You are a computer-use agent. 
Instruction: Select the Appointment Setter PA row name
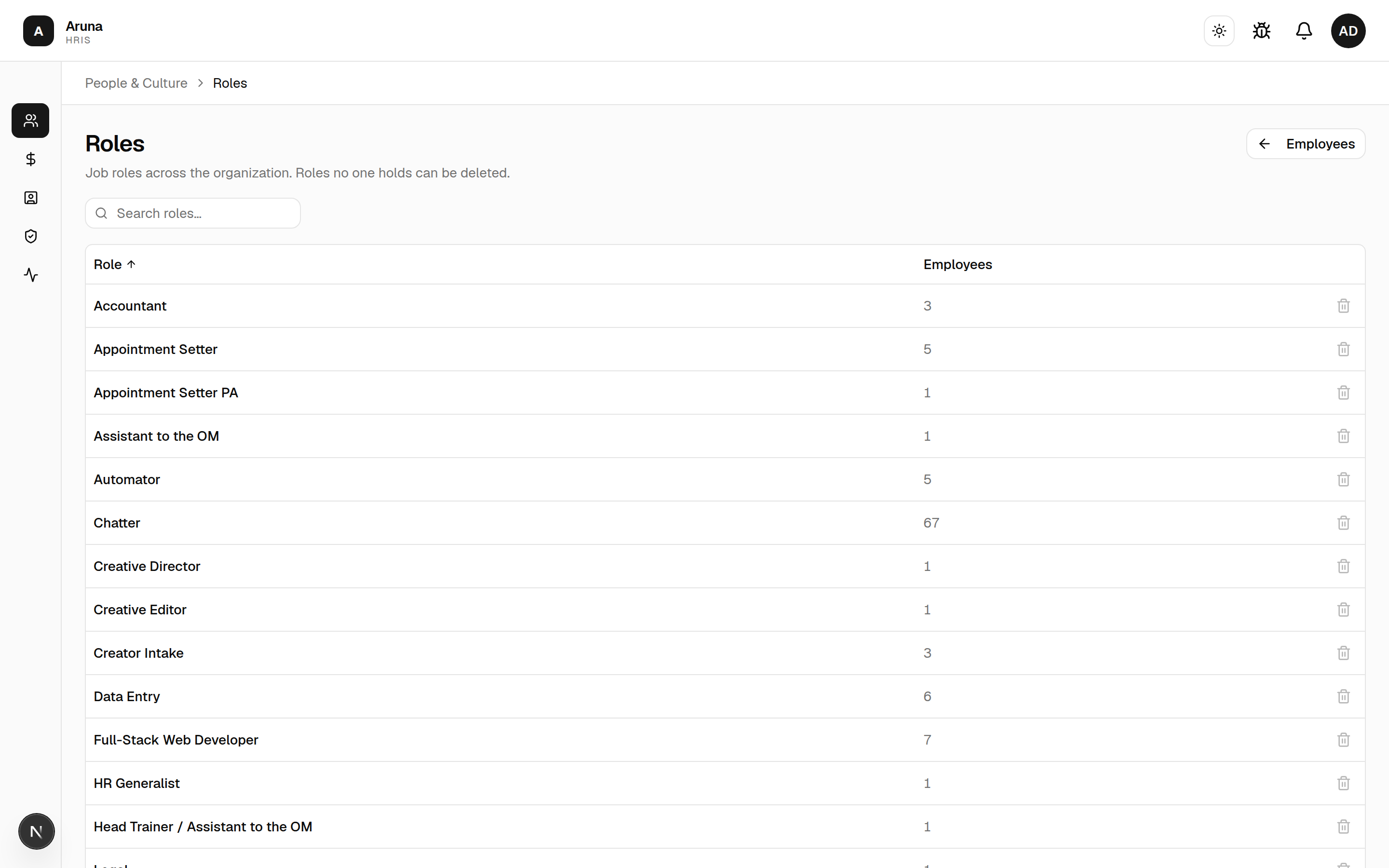pyautogui.click(x=166, y=393)
